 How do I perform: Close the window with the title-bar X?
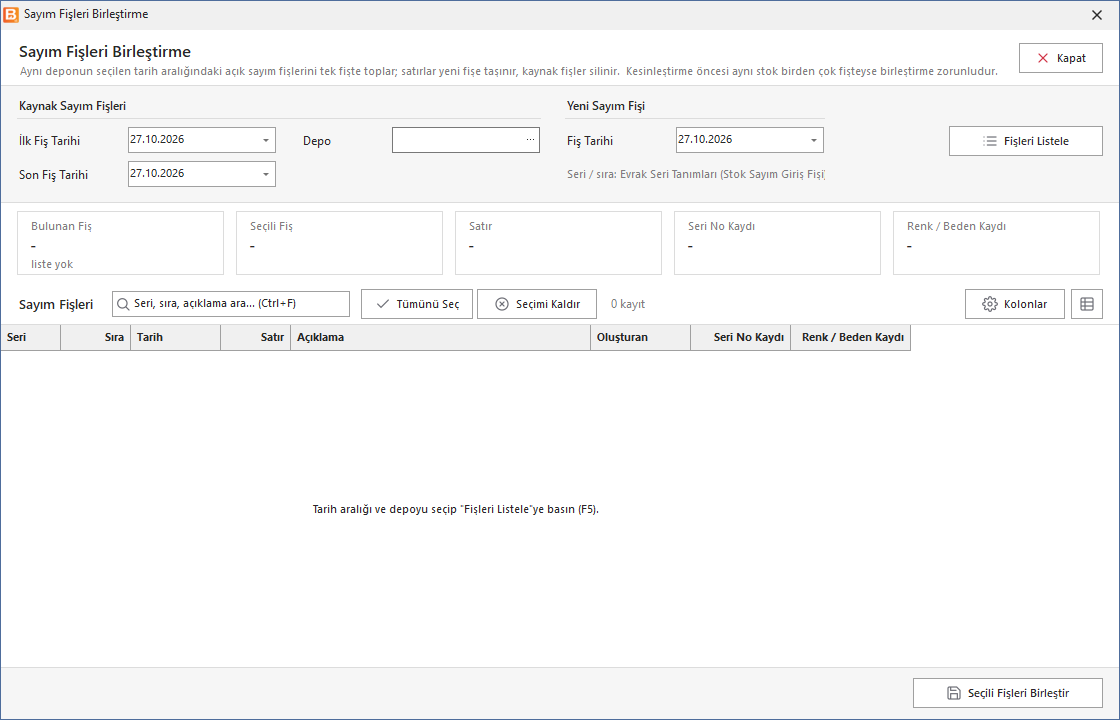[x=1097, y=14]
